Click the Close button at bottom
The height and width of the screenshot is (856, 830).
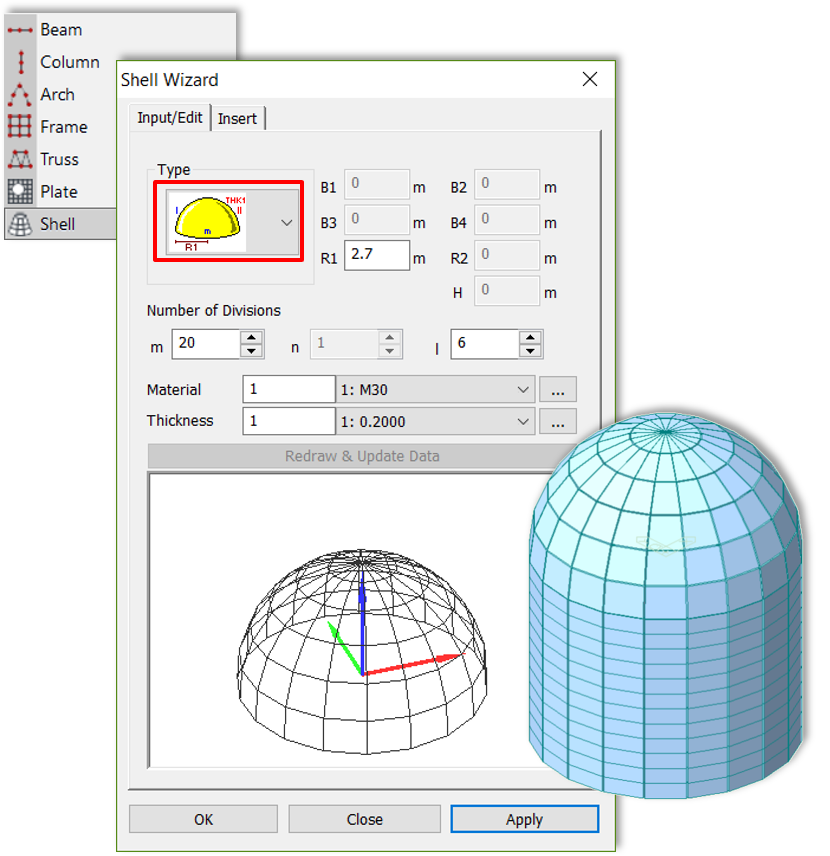(x=364, y=819)
